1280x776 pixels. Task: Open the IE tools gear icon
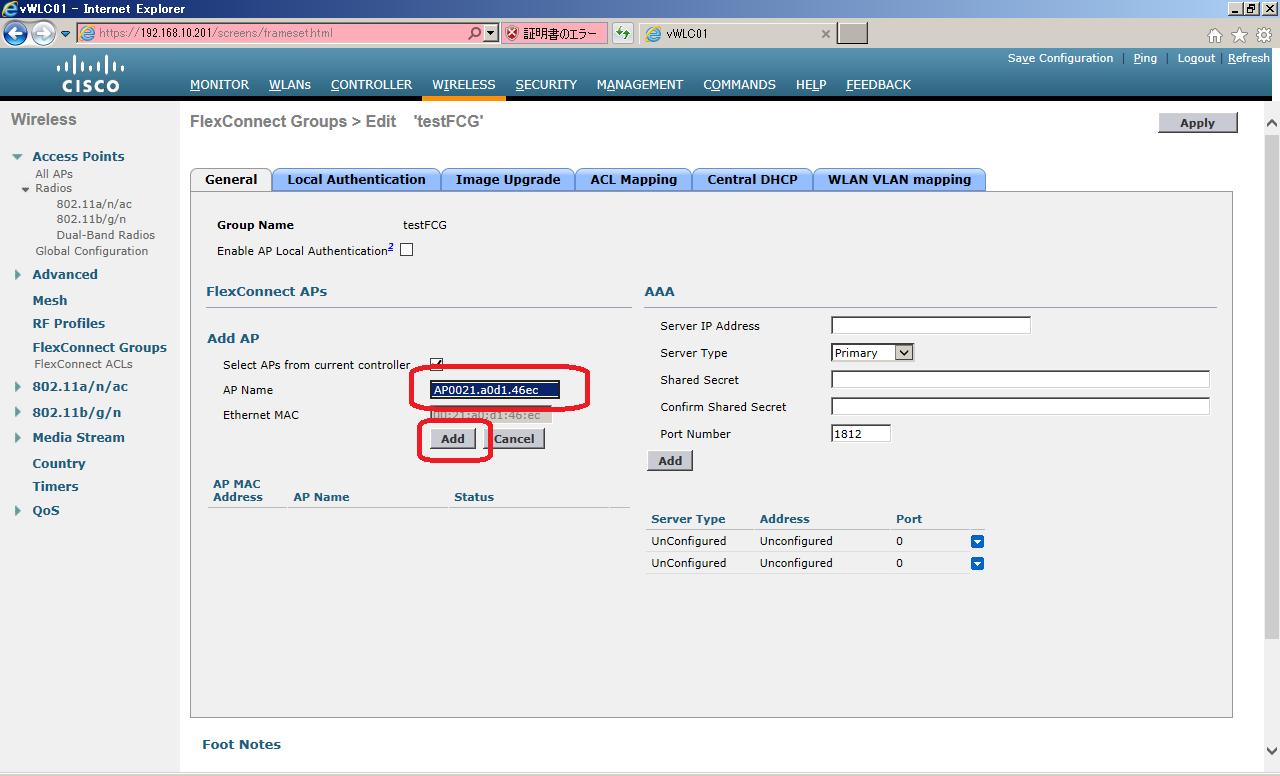tap(1263, 35)
